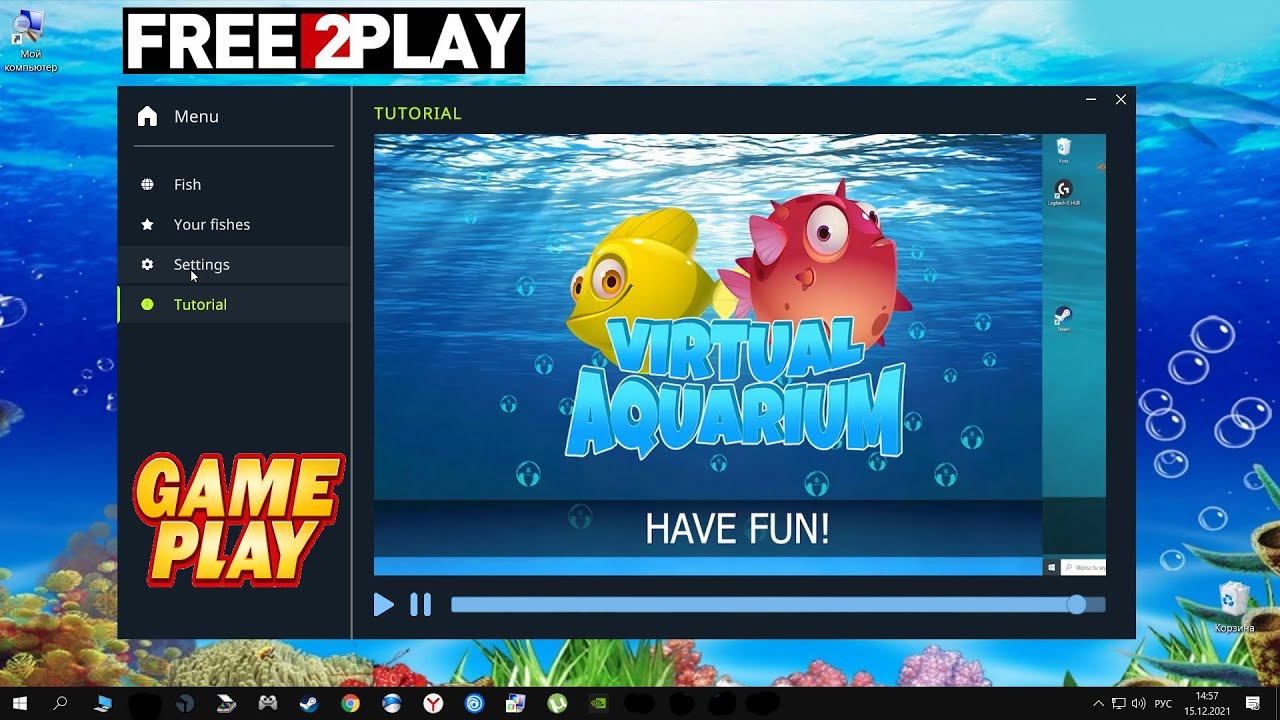This screenshot has width=1280, height=720.
Task: Click the video progress slider handle
Action: click(x=1076, y=604)
